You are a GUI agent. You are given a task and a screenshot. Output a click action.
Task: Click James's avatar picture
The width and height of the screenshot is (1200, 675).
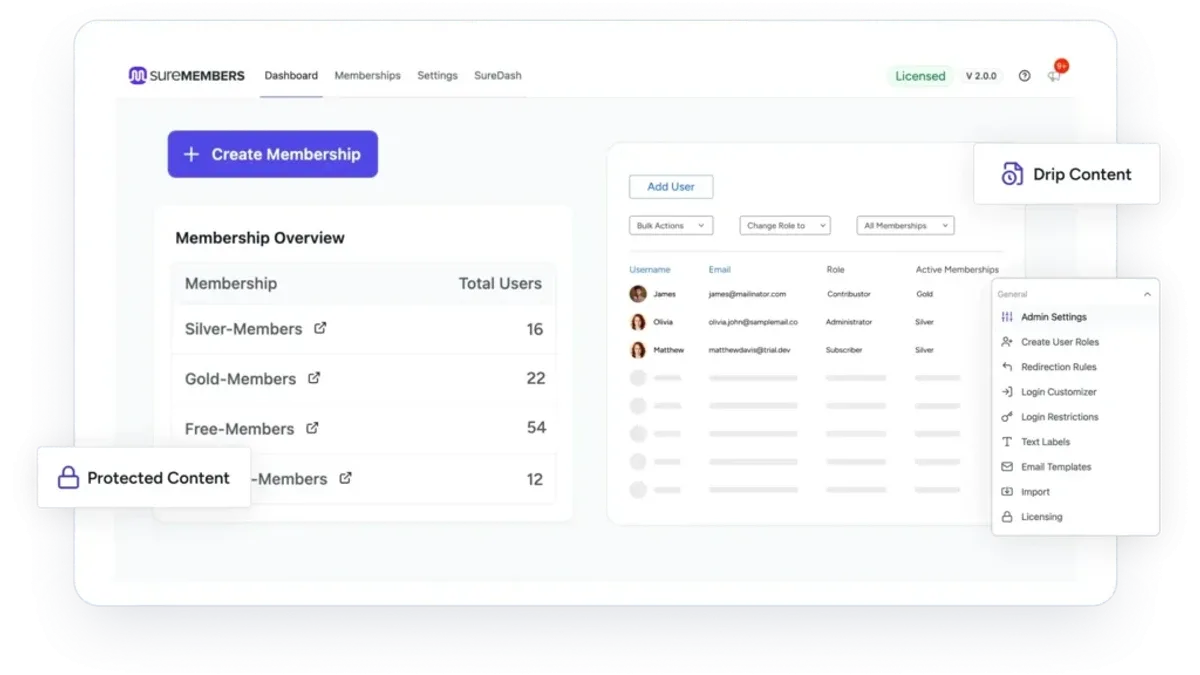point(638,294)
